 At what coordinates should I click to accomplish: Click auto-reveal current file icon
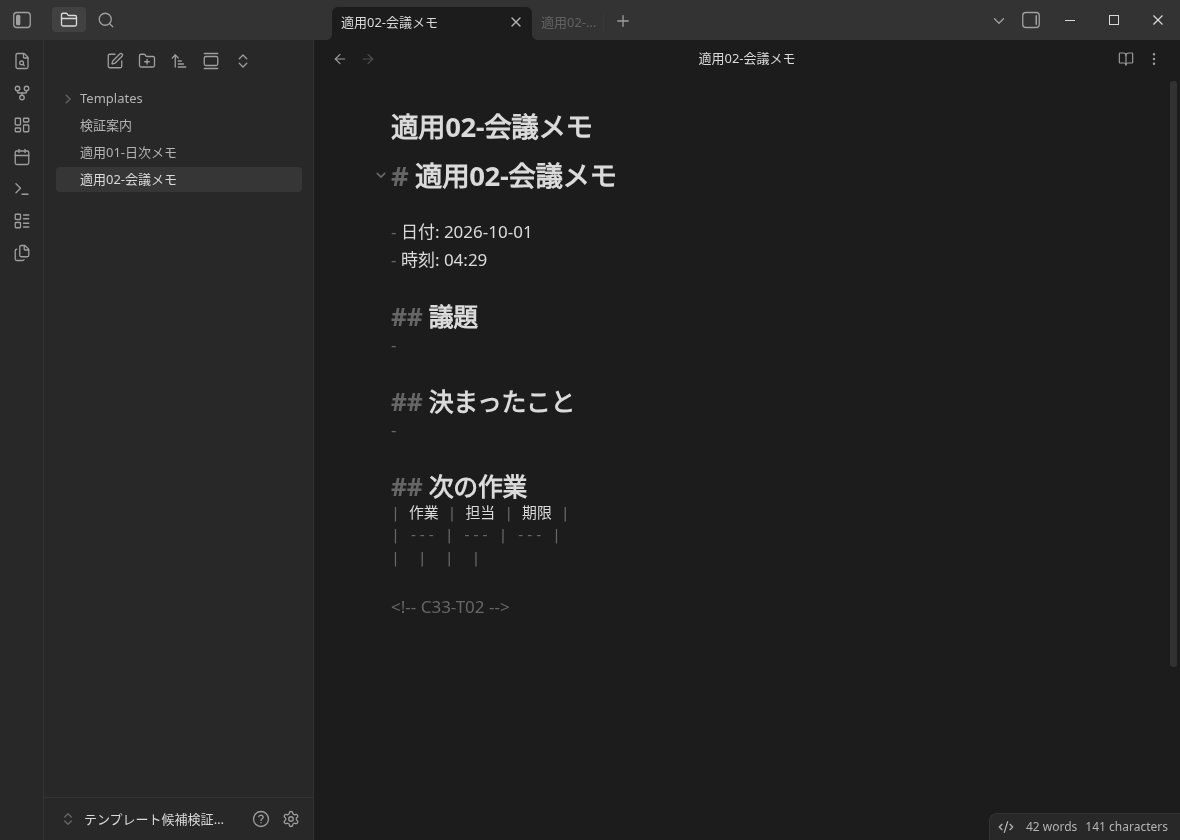(211, 61)
